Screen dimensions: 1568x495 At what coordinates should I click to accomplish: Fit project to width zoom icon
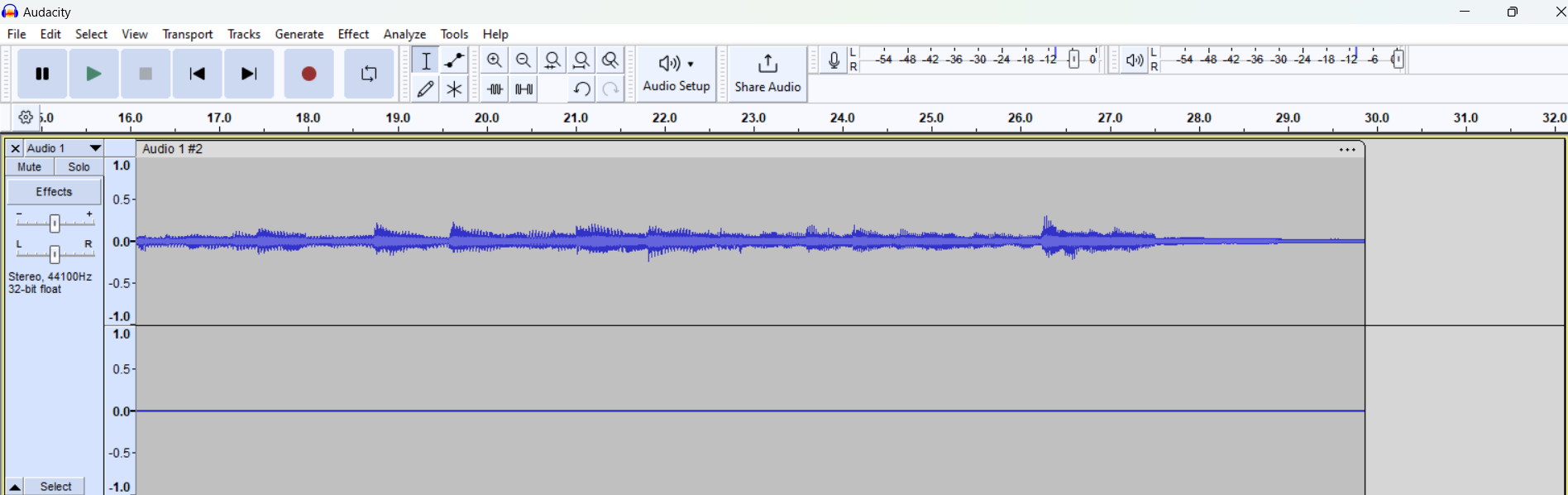(581, 60)
